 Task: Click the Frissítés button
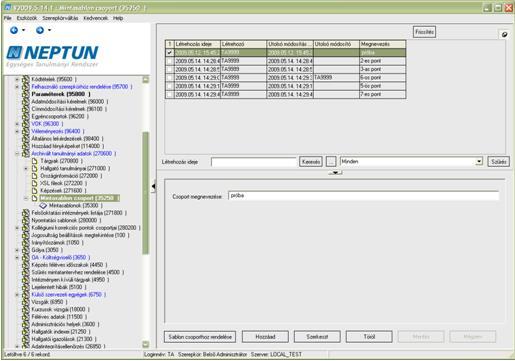click(424, 32)
